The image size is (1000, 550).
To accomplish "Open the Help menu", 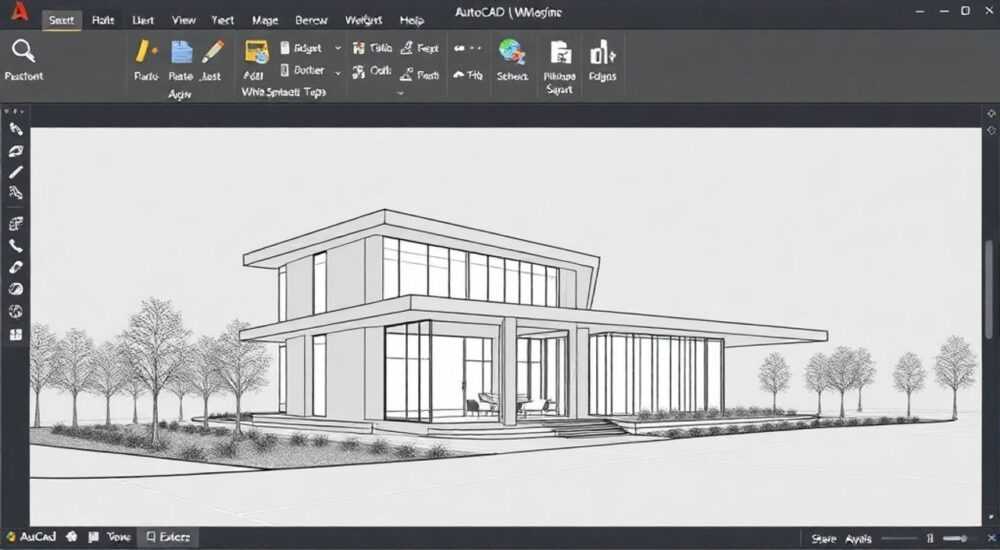I will pyautogui.click(x=411, y=20).
